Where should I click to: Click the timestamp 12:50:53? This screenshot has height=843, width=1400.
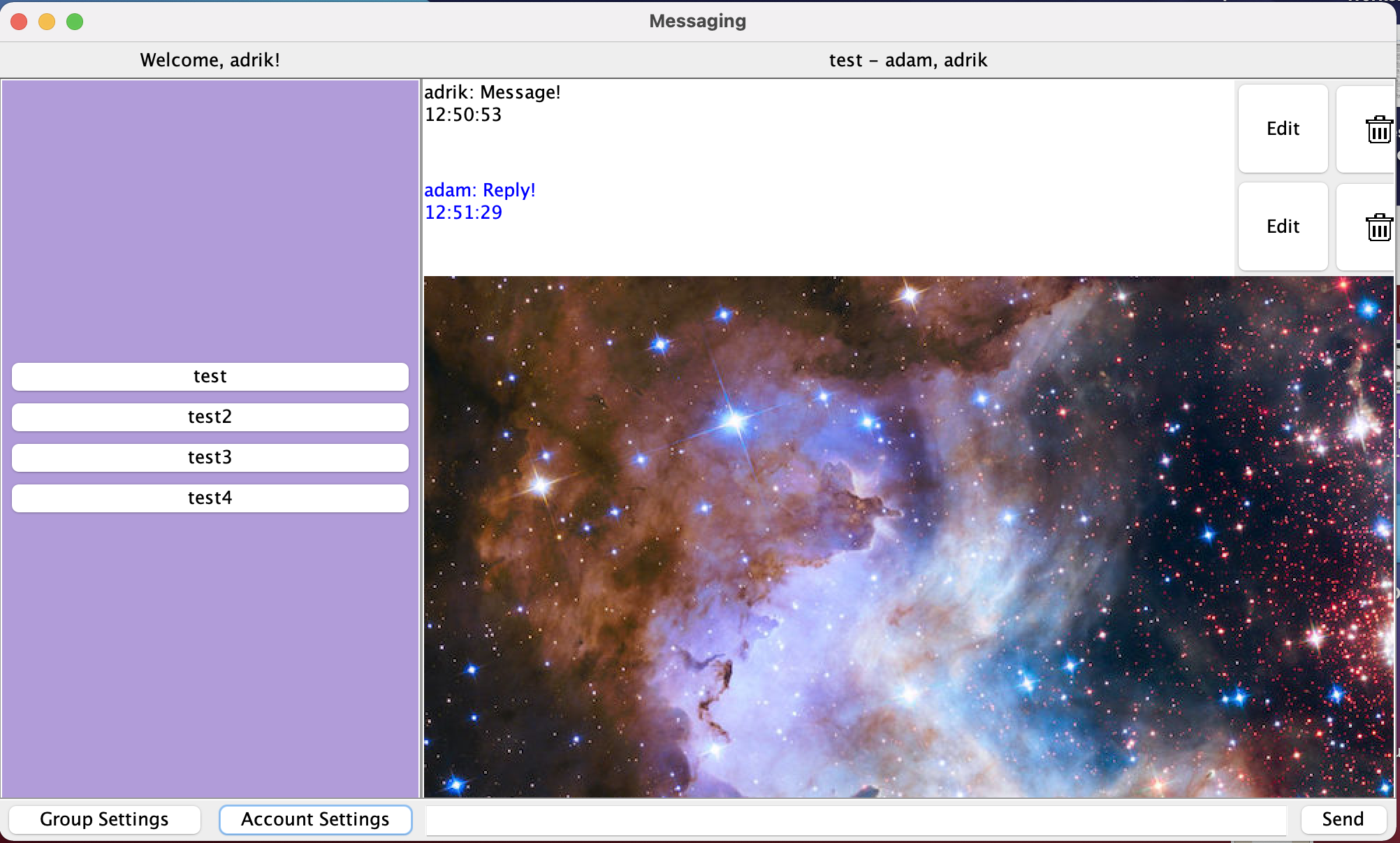click(x=463, y=115)
